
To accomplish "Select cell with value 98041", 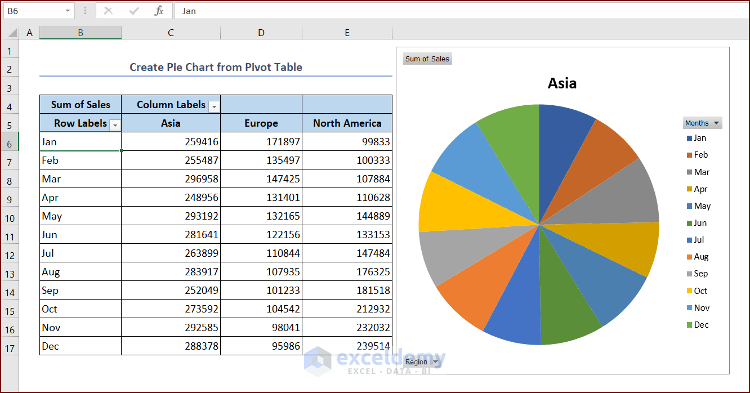I will (x=261, y=328).
